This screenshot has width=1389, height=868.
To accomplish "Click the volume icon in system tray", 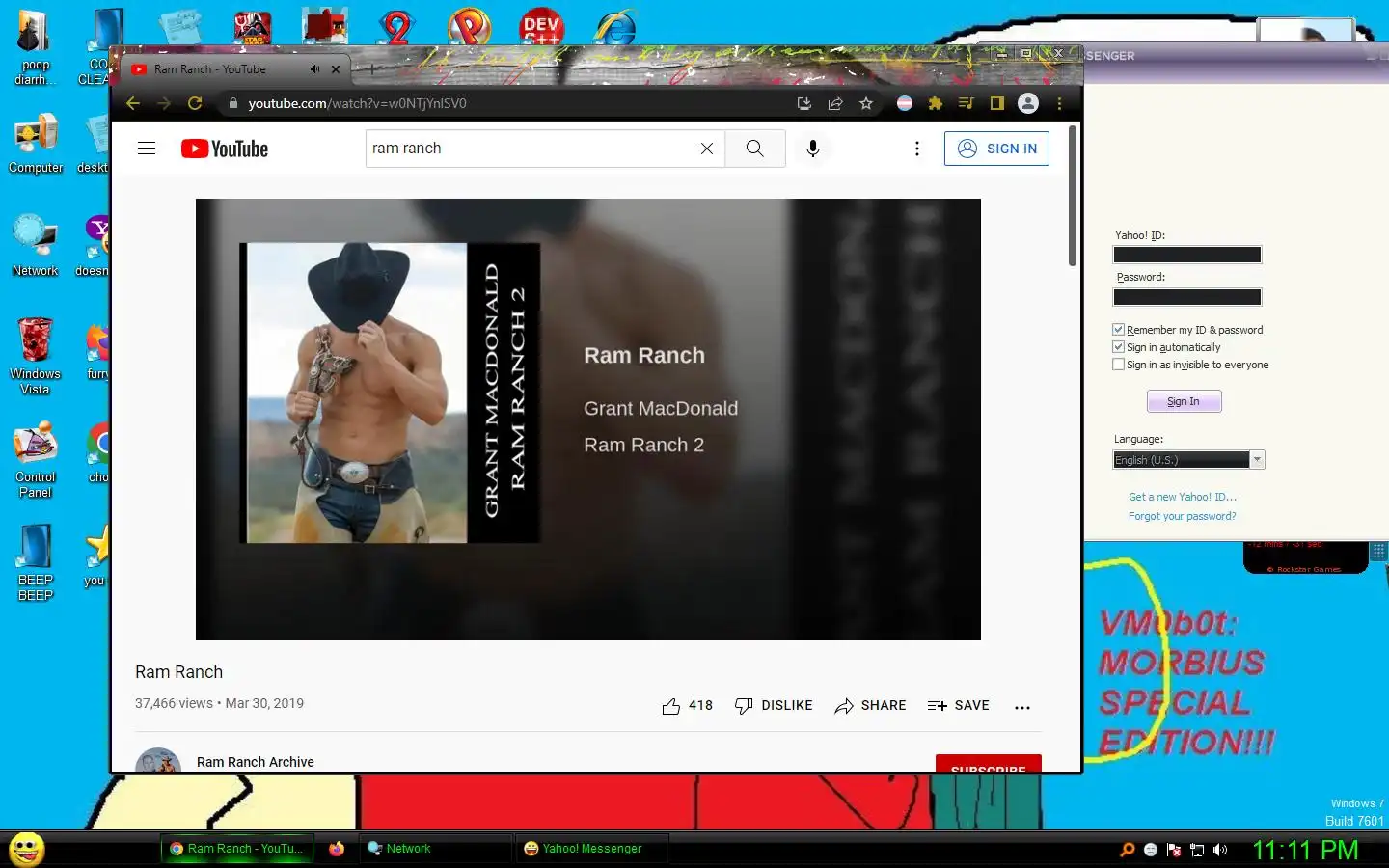I will pos(1220,850).
